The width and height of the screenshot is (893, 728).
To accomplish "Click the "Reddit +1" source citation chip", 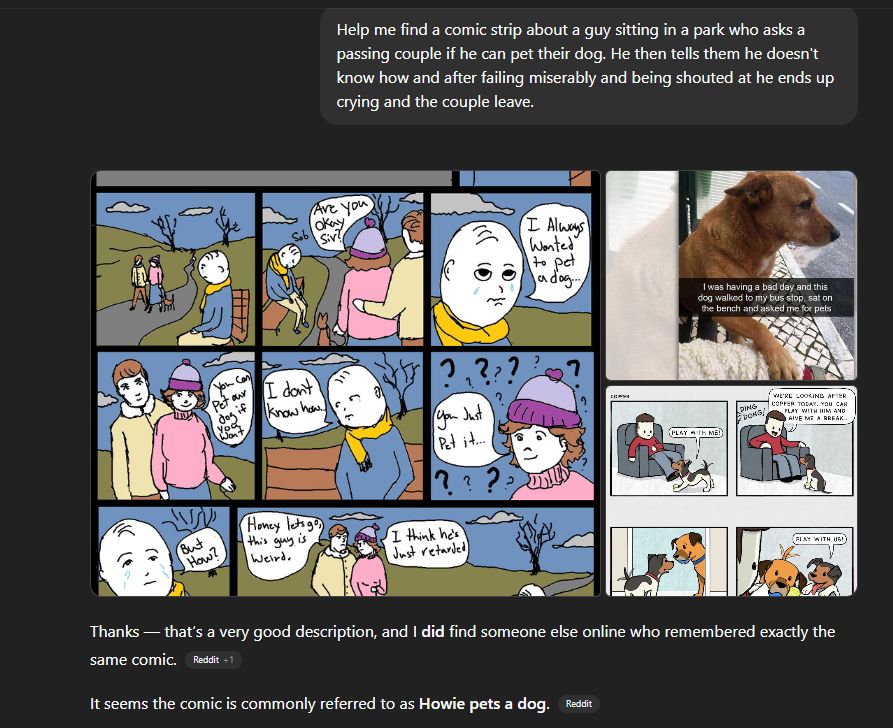I will 213,660.
